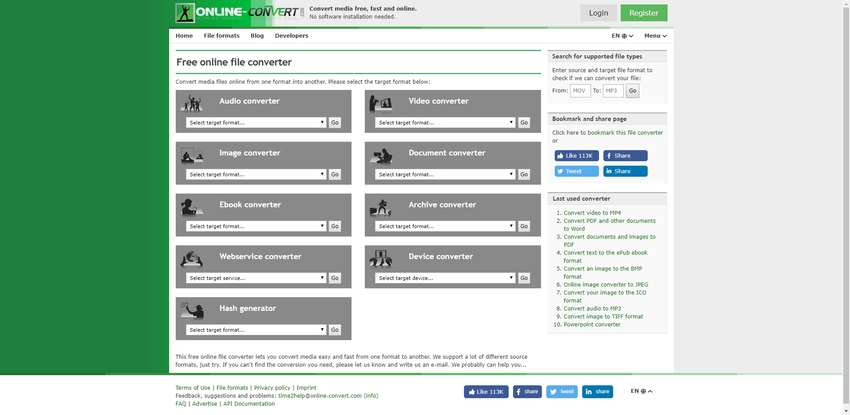Click the Online-Convert logo

[226, 13]
